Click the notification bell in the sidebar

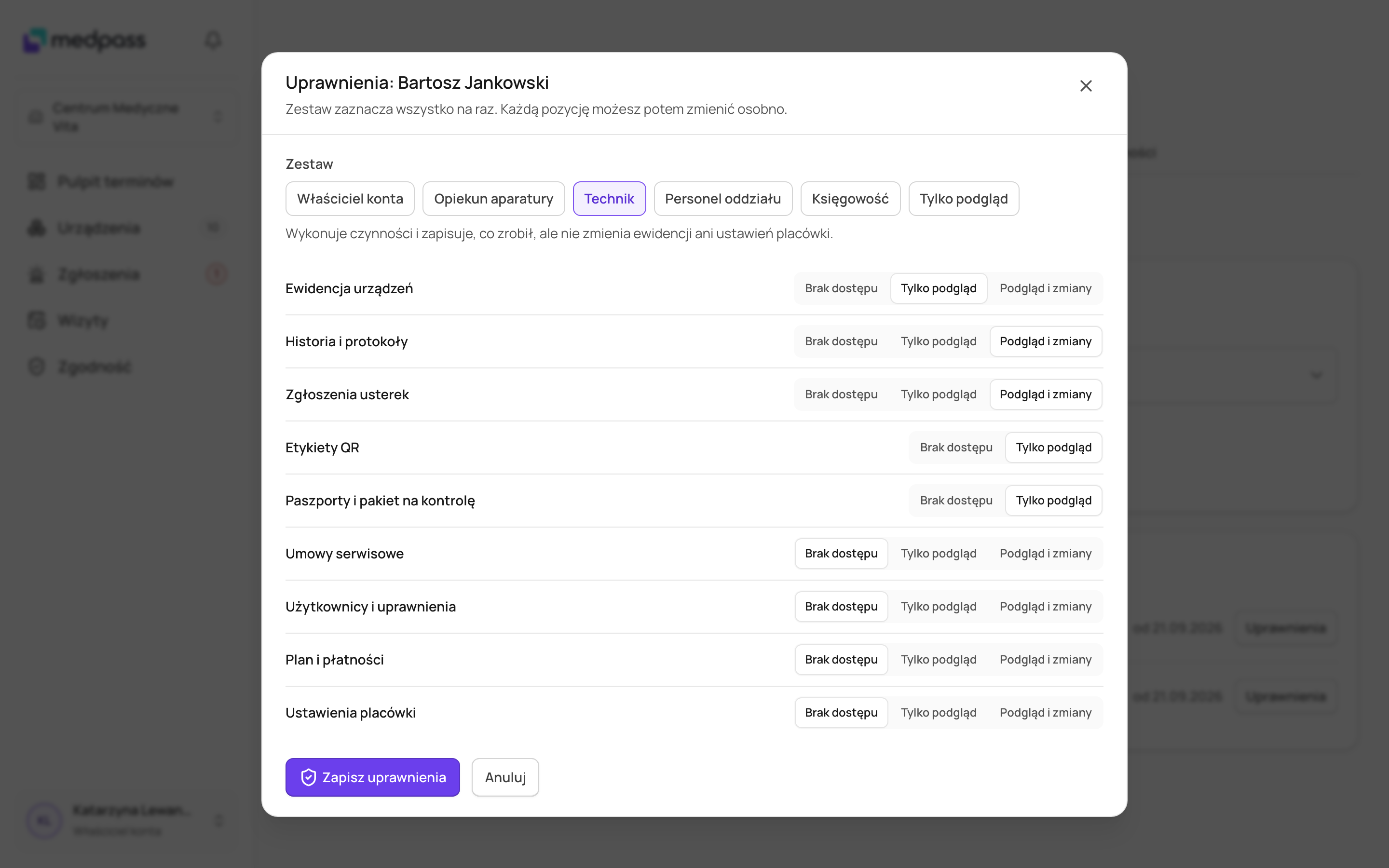coord(213,40)
